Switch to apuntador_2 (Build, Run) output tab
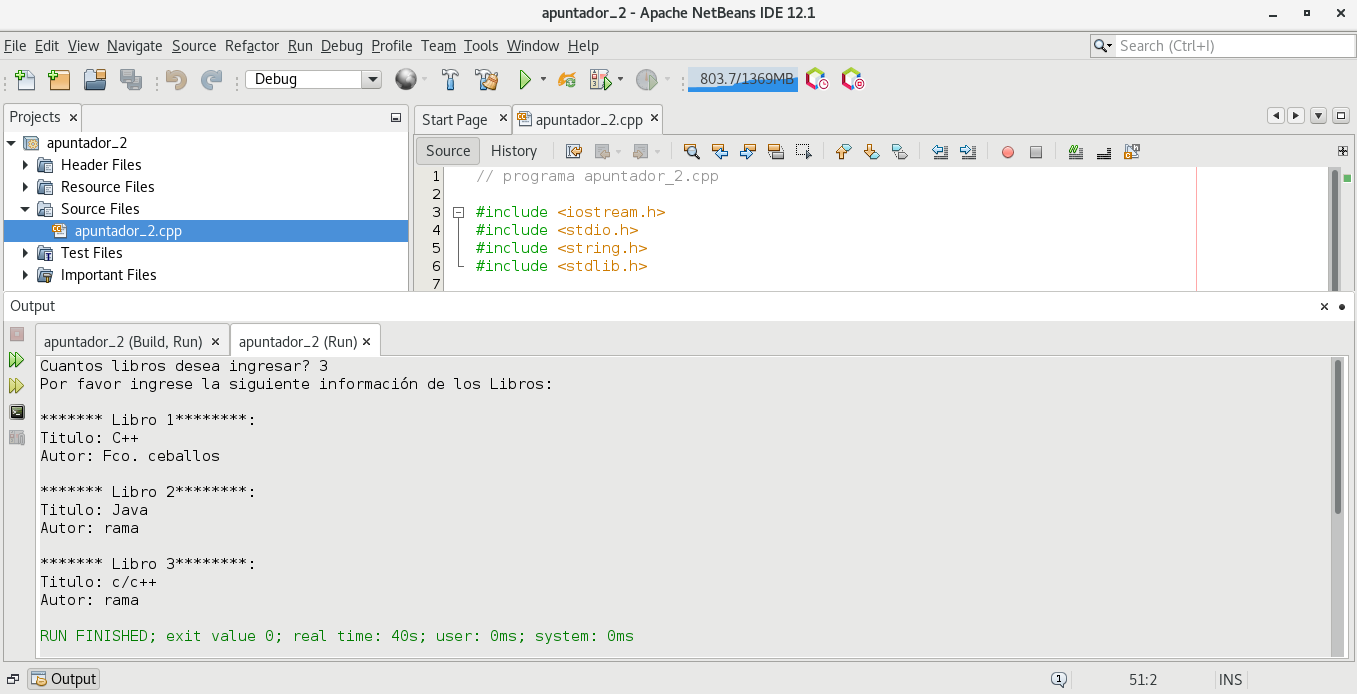 coord(123,342)
